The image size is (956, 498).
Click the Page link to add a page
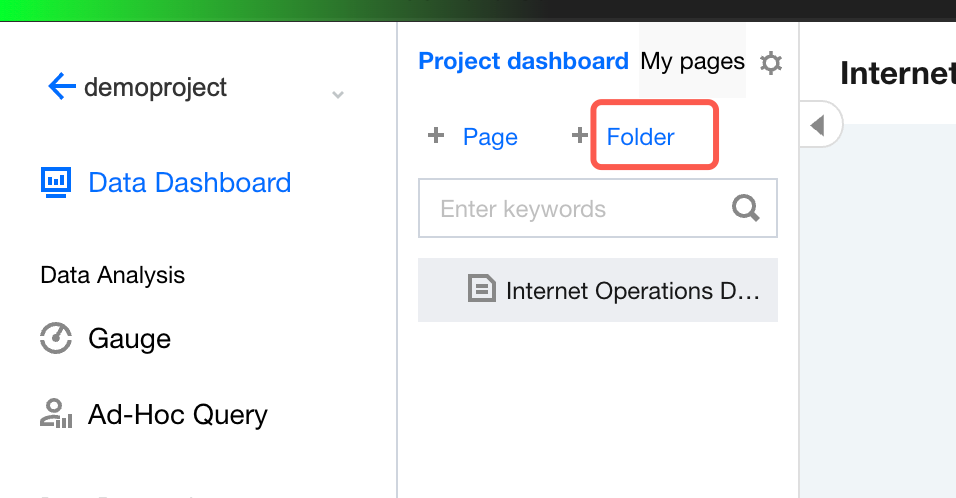490,137
